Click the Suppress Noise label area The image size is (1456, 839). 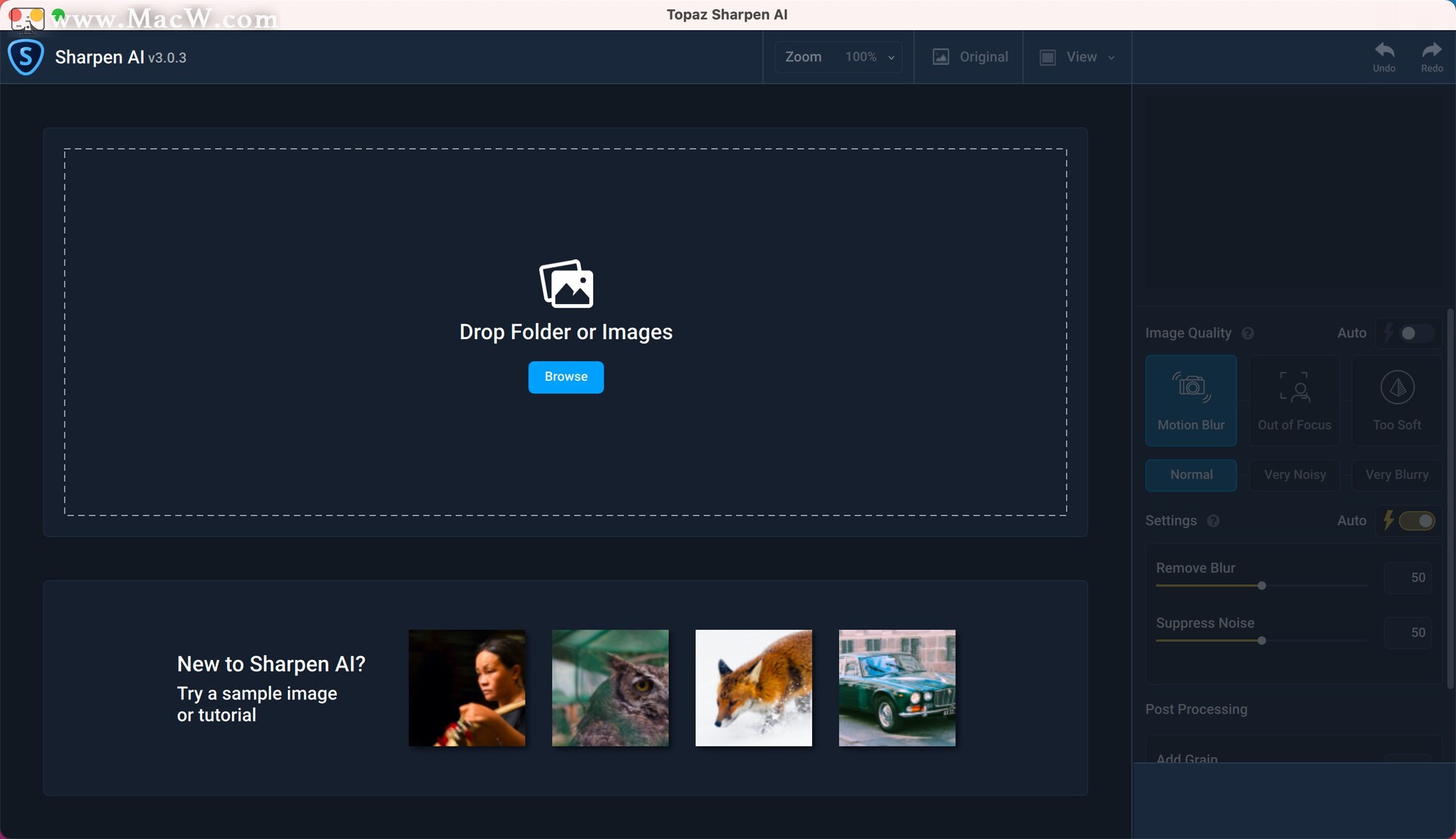[1205, 623]
